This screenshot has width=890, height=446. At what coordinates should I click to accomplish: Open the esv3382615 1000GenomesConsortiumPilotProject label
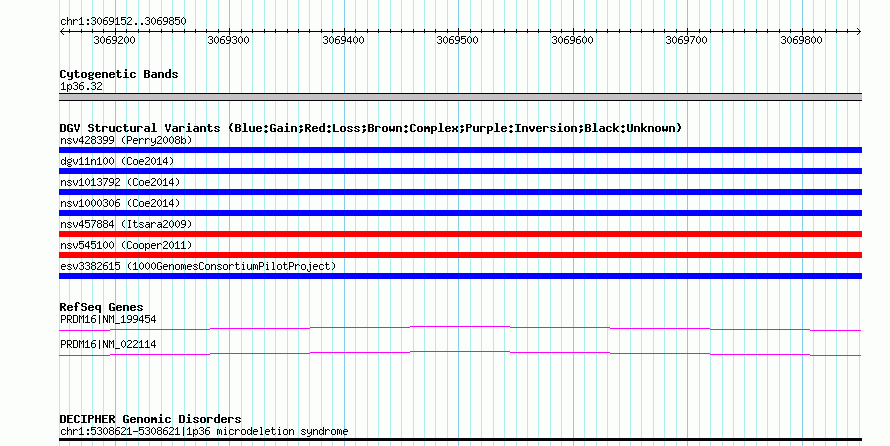(x=198, y=266)
